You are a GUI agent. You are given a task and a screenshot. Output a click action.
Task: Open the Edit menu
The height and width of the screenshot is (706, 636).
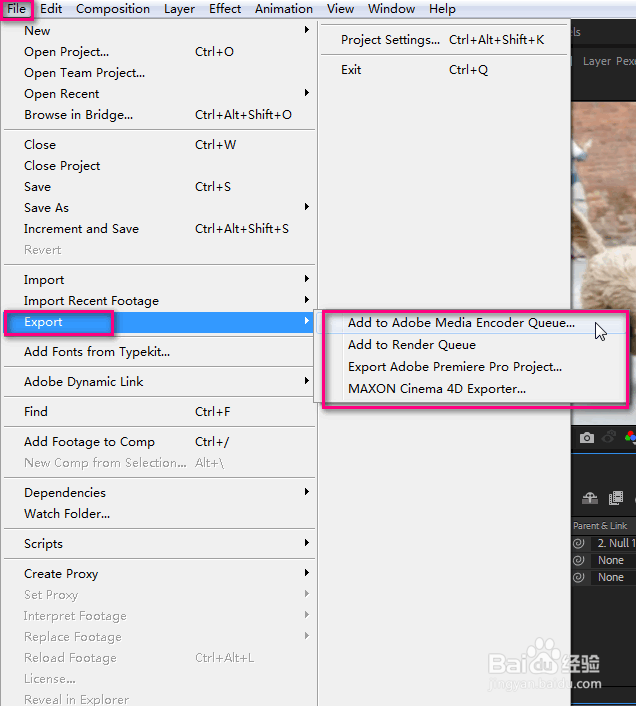[x=51, y=9]
